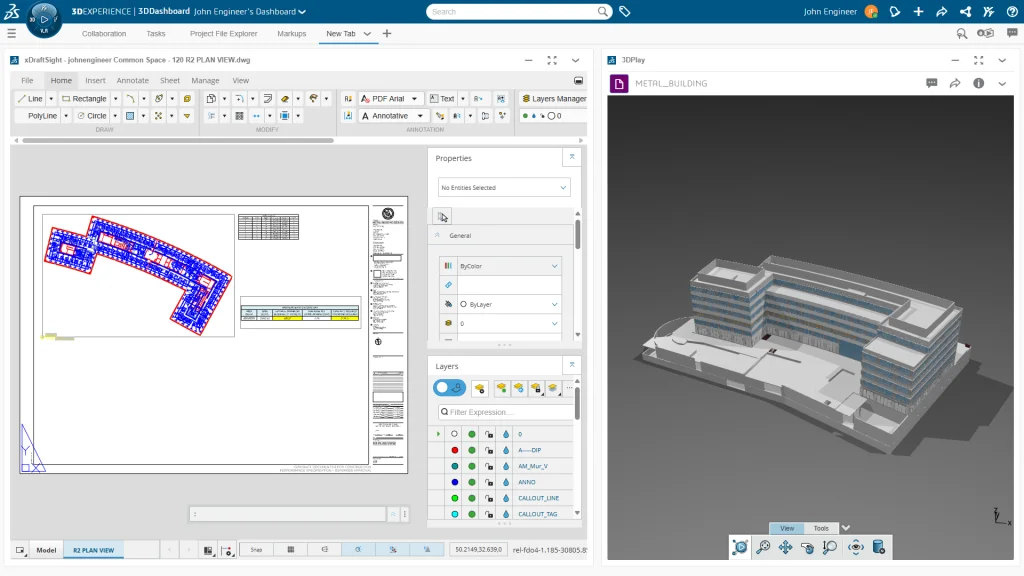Expand the ByColor color dropdown

pyautogui.click(x=555, y=266)
